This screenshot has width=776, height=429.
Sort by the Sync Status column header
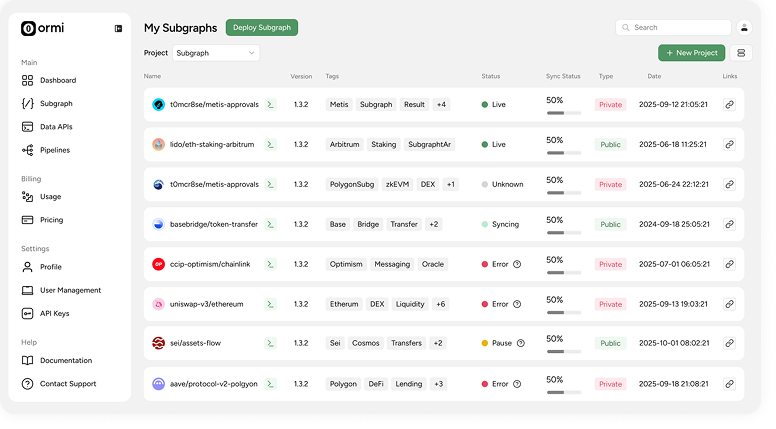(563, 76)
